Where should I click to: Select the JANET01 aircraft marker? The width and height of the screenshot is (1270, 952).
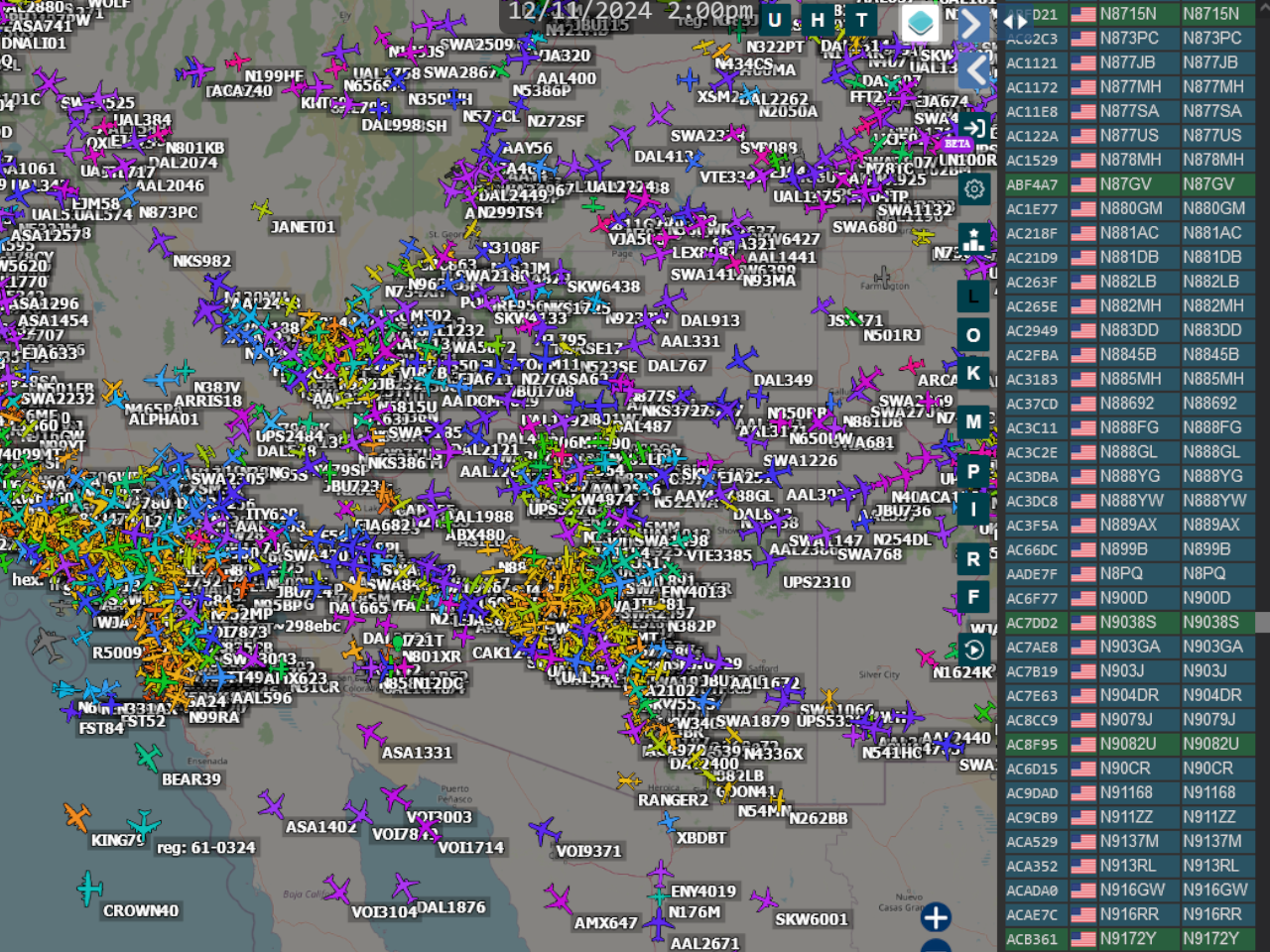(x=262, y=209)
